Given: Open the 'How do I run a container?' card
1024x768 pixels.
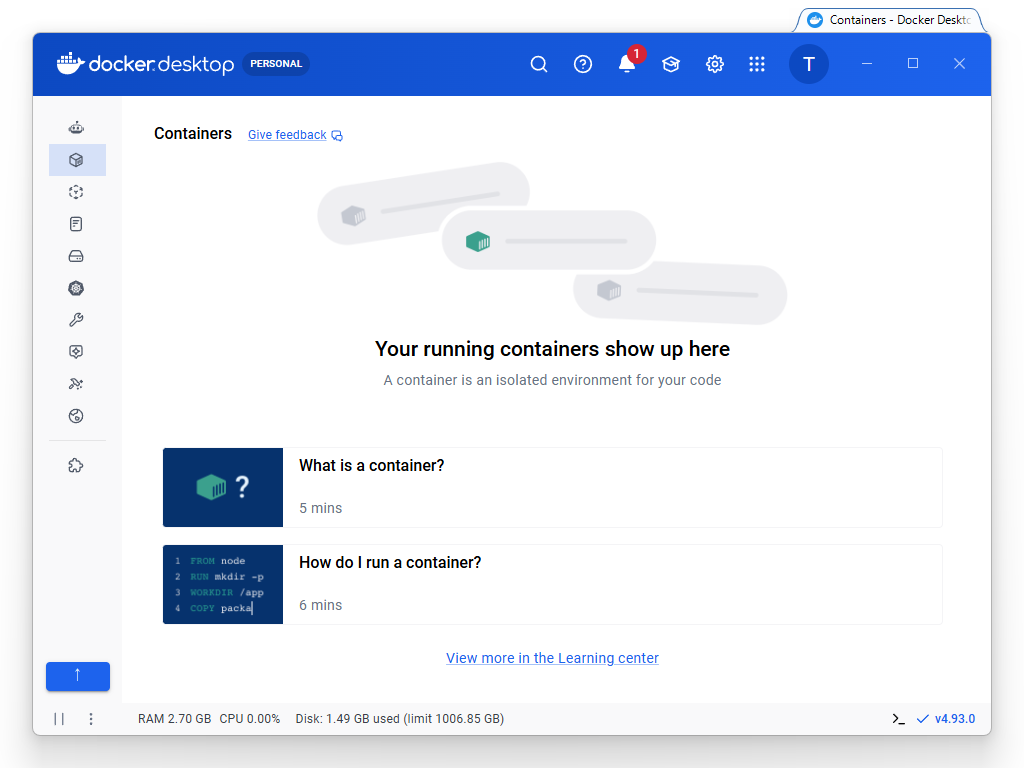Looking at the screenshot, I should click(x=552, y=584).
